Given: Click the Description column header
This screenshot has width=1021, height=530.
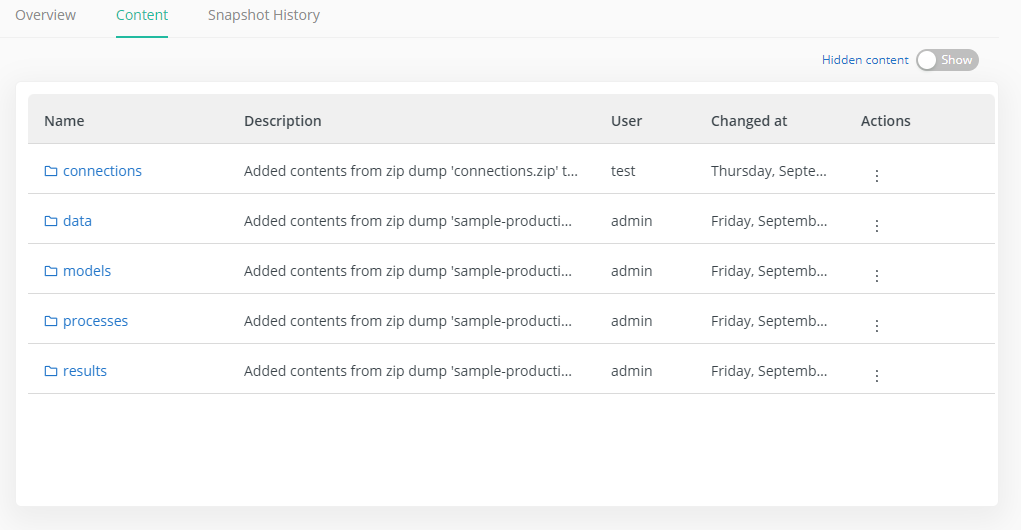Looking at the screenshot, I should [x=283, y=121].
